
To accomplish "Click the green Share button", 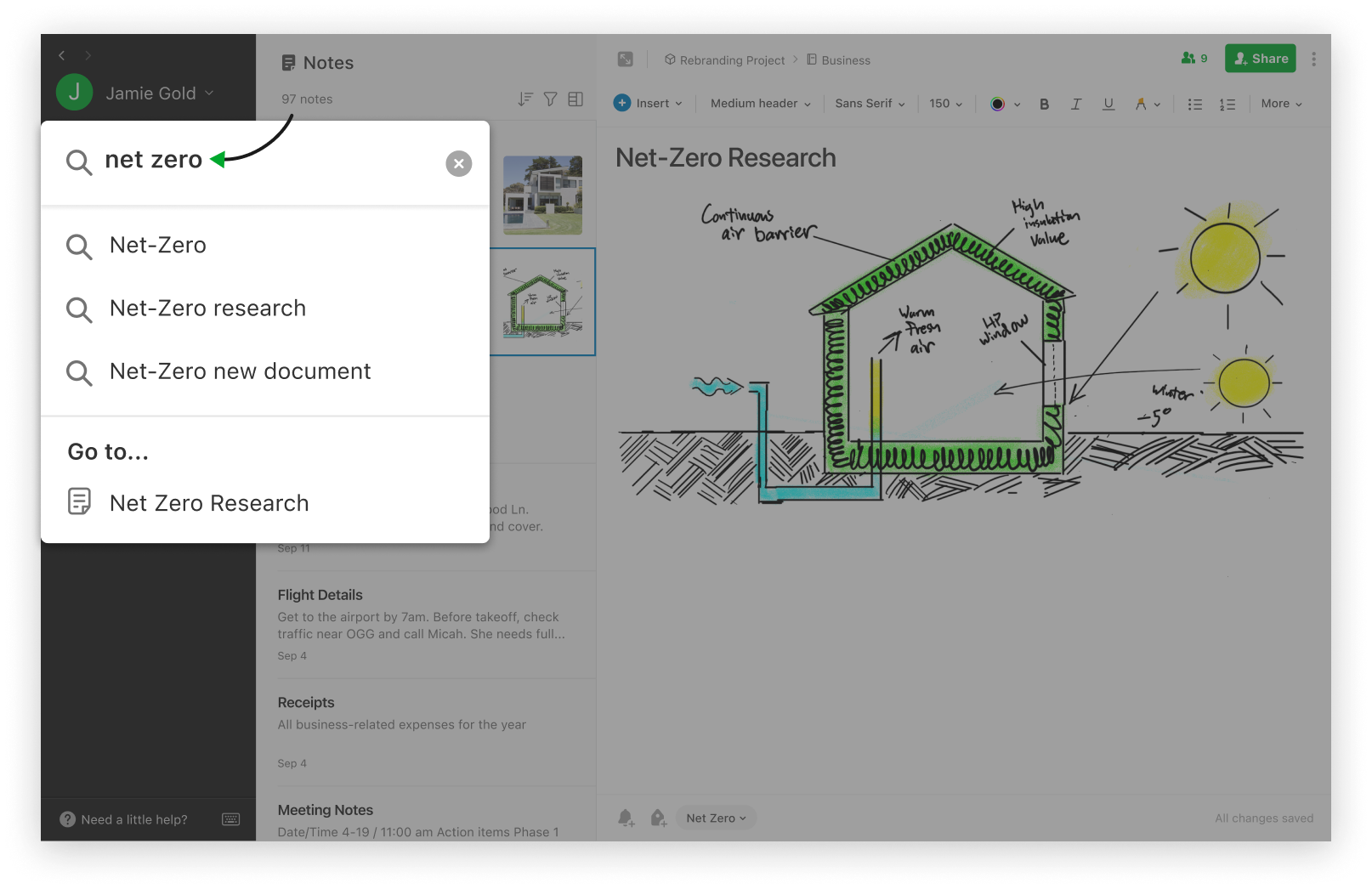I will point(1260,58).
